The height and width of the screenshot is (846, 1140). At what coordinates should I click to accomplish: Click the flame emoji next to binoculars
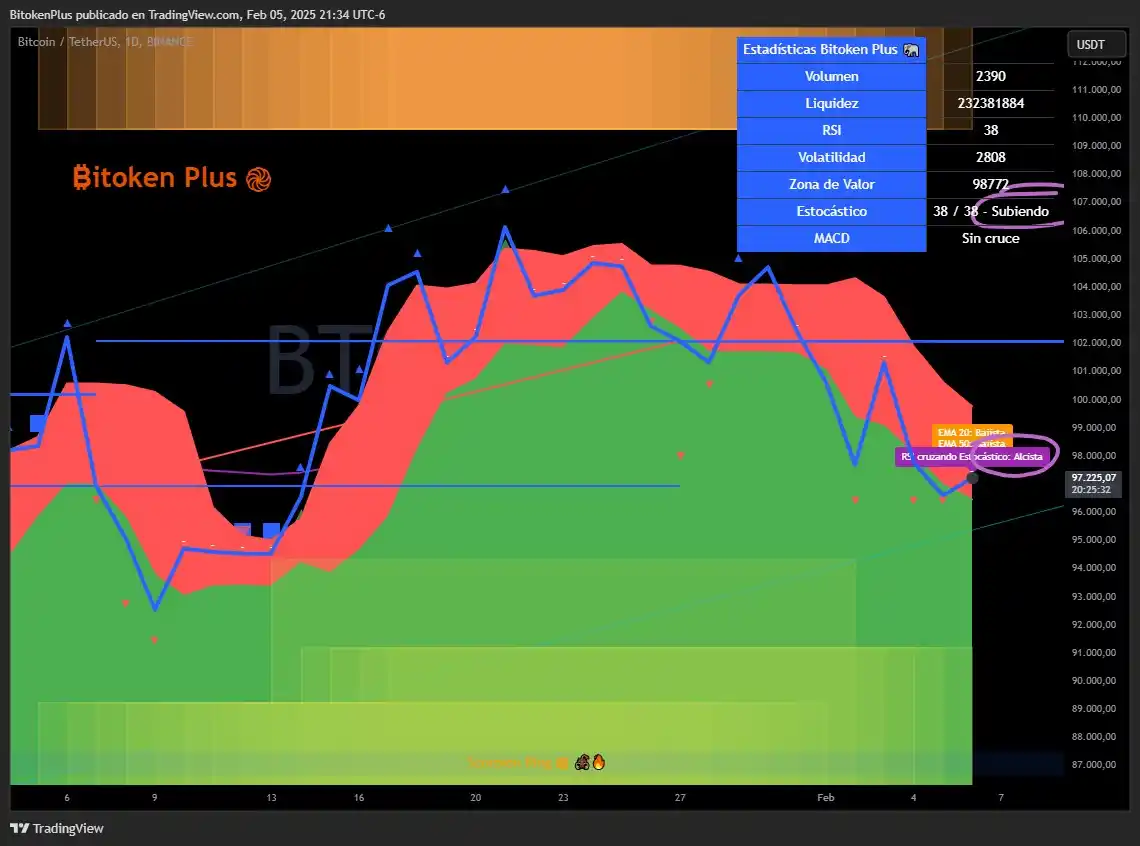click(x=599, y=762)
